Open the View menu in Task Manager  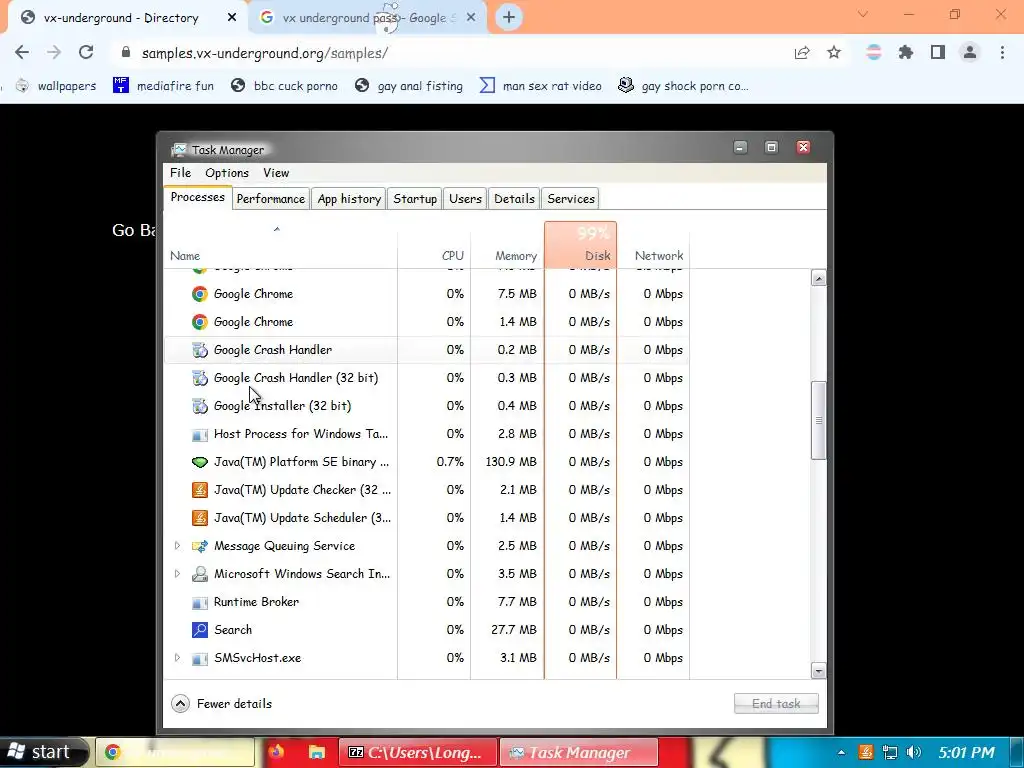(x=276, y=172)
